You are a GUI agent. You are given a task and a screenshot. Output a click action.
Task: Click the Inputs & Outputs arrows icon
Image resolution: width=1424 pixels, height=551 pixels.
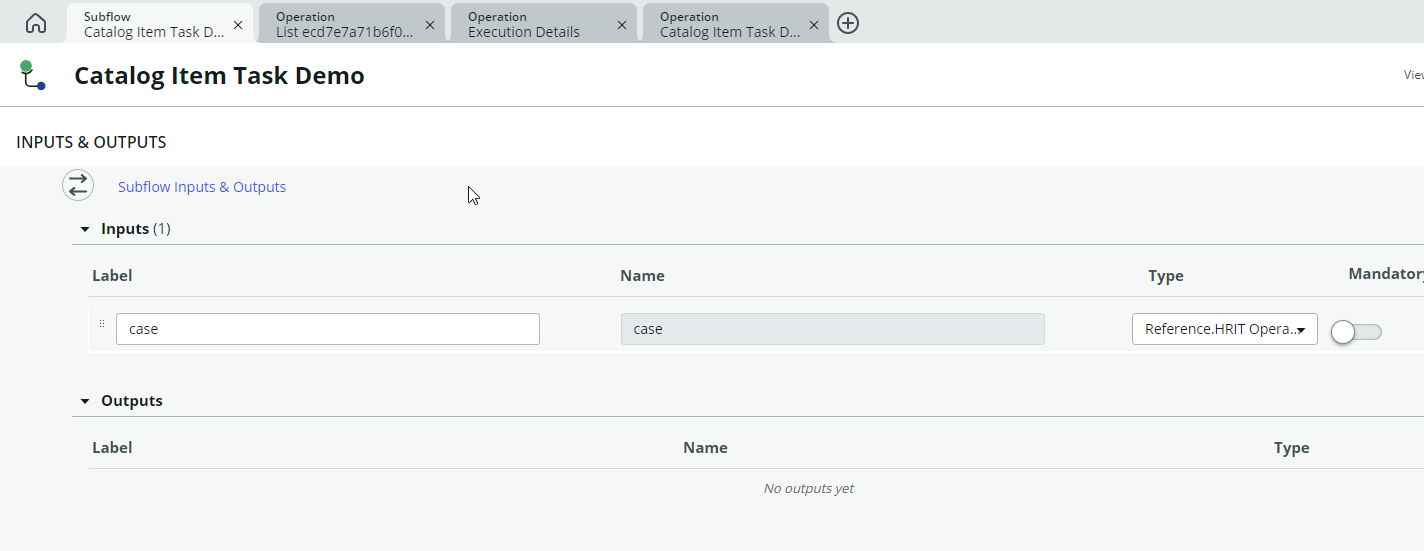[x=78, y=186]
